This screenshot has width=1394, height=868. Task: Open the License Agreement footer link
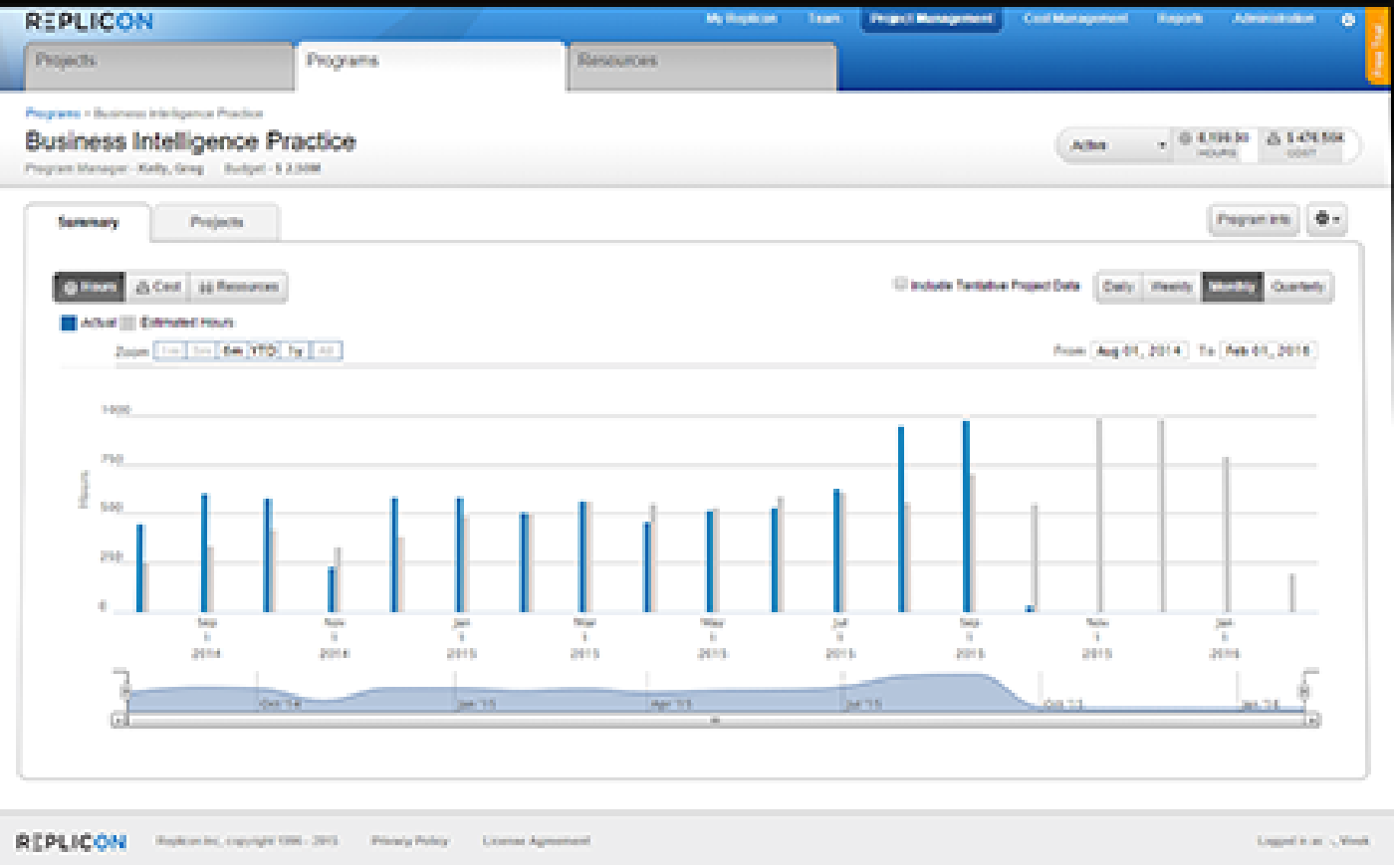pyautogui.click(x=537, y=841)
